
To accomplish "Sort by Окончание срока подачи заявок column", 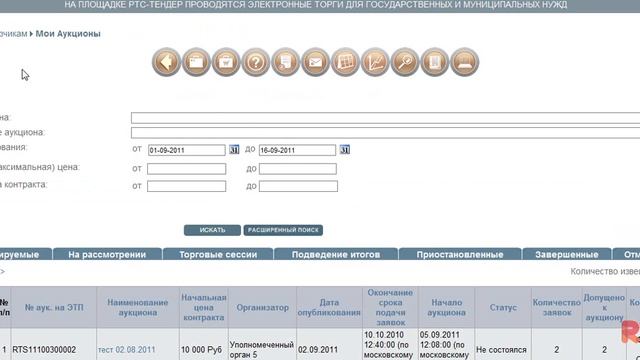I will 390,307.
